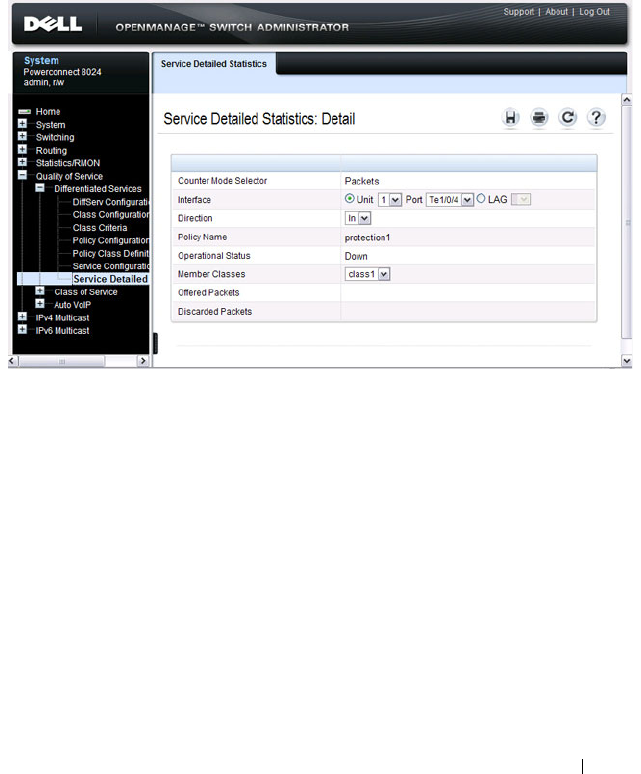Open the Port Te1/0/4 dropdown
Viewport: 641px width, 774px height.
(450, 200)
